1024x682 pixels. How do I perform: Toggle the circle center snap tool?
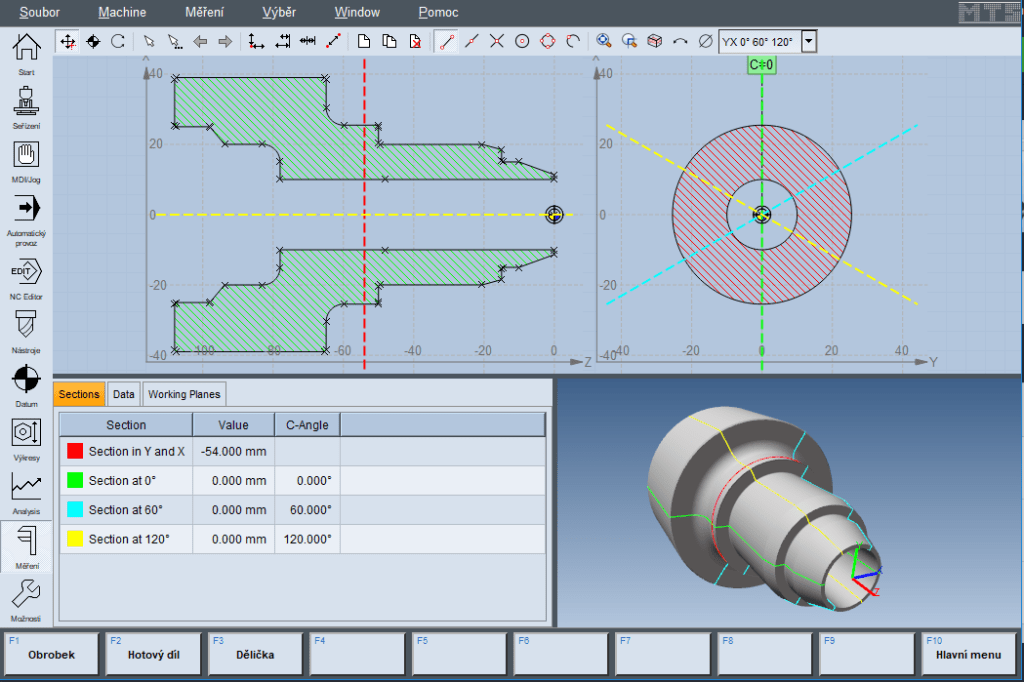522,41
